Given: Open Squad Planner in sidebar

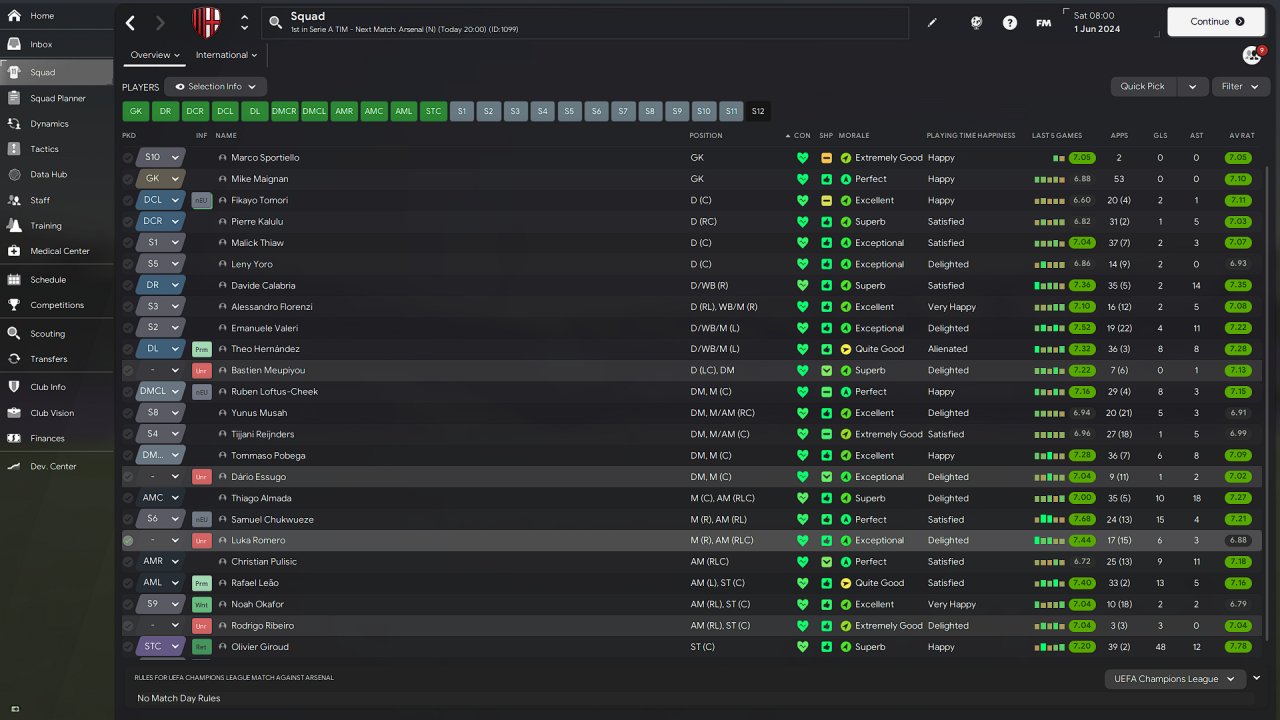Looking at the screenshot, I should click(56, 98).
